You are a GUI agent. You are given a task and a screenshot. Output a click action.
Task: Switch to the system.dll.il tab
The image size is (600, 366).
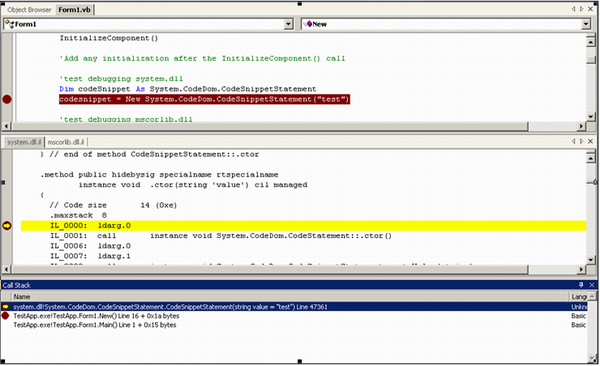click(24, 142)
